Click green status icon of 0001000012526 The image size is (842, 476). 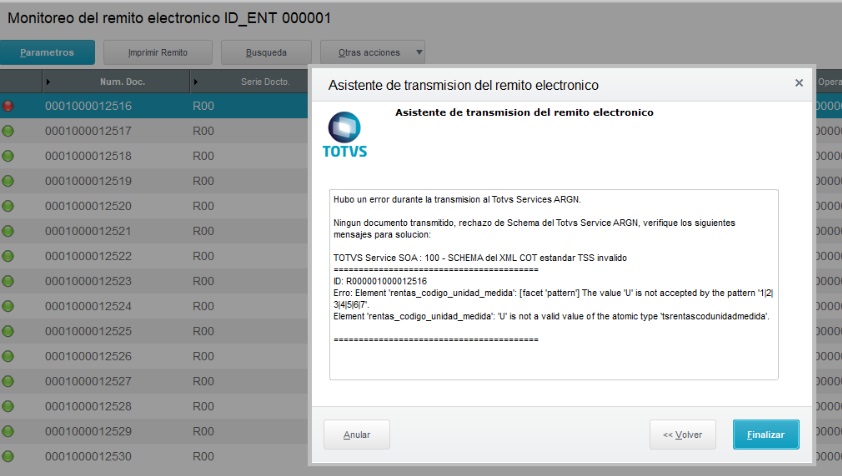click(8, 356)
